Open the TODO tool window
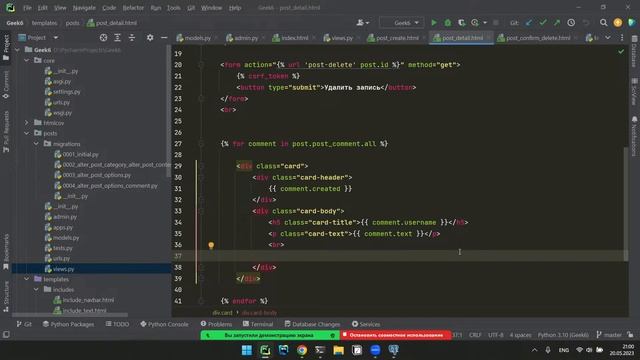 [117, 324]
